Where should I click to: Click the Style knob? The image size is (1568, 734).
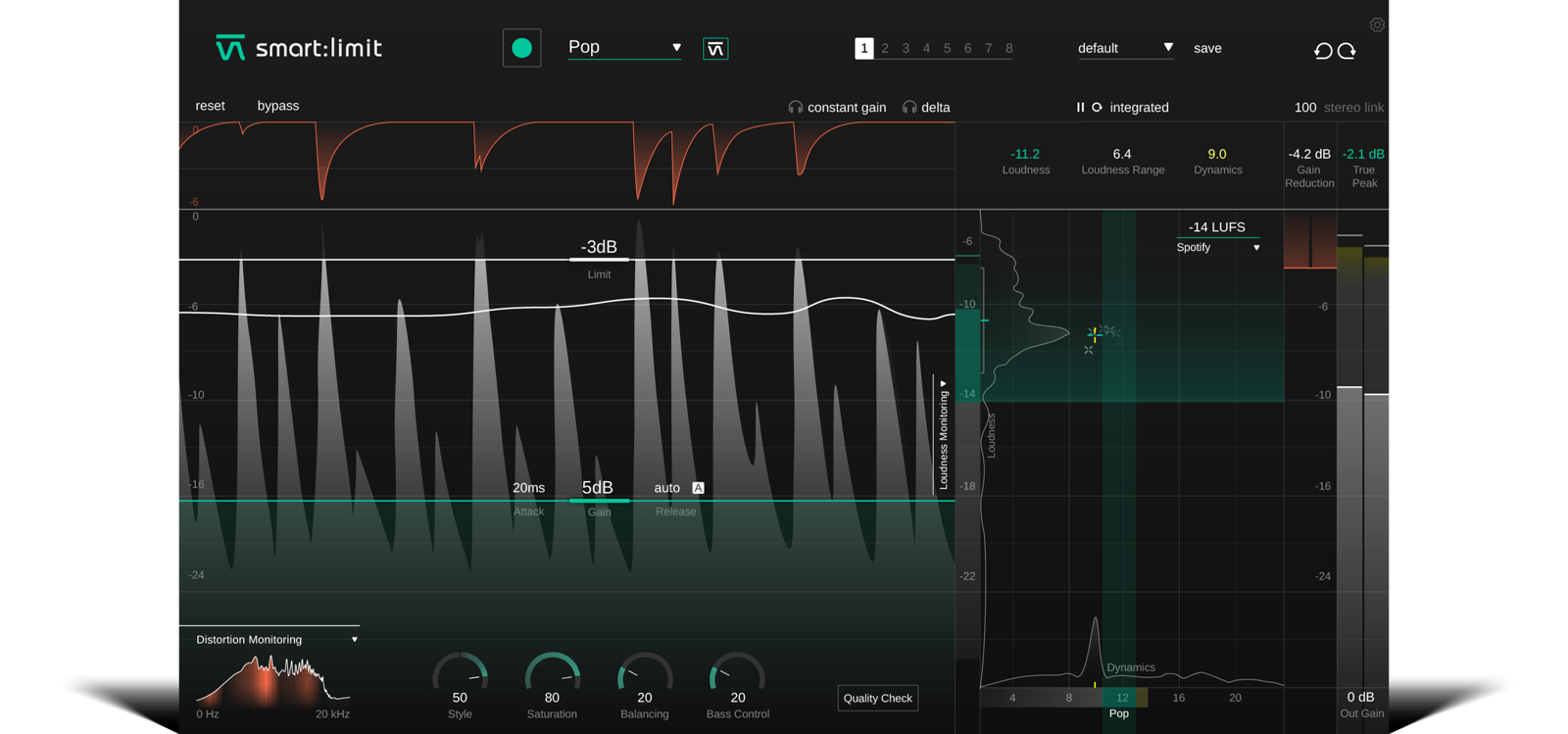coord(460,675)
